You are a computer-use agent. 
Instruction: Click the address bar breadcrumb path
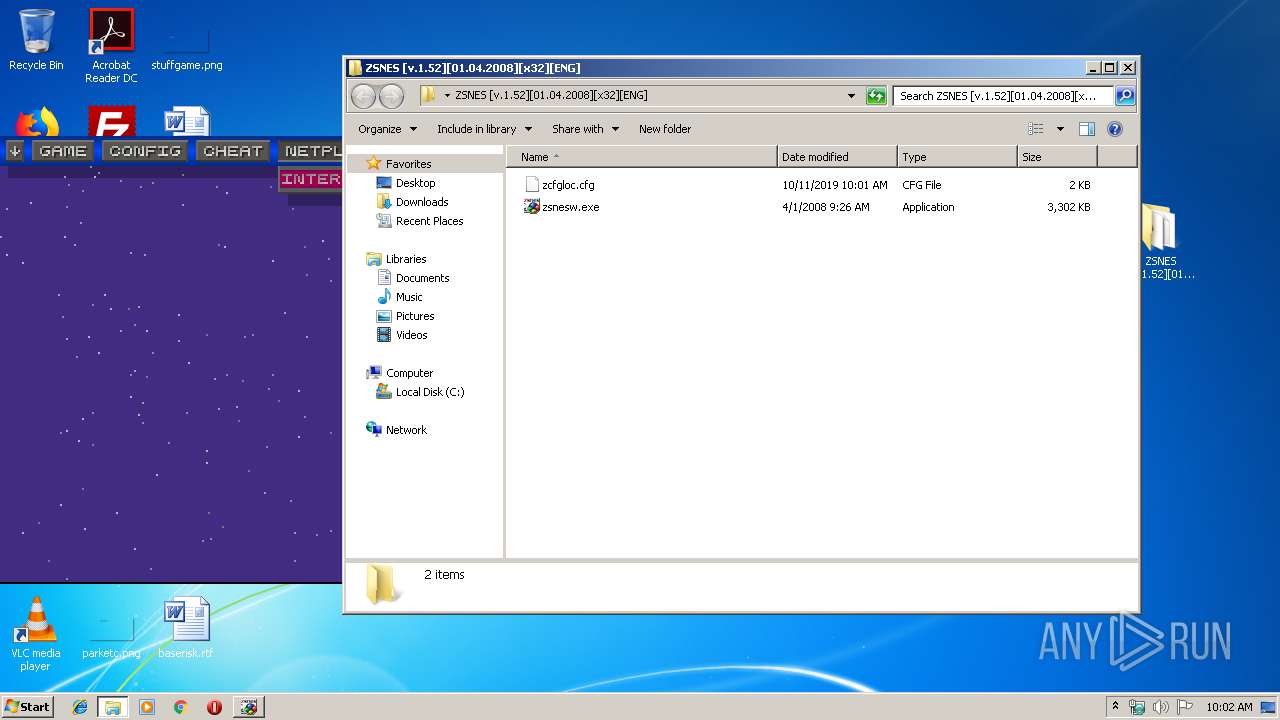[x=551, y=96]
